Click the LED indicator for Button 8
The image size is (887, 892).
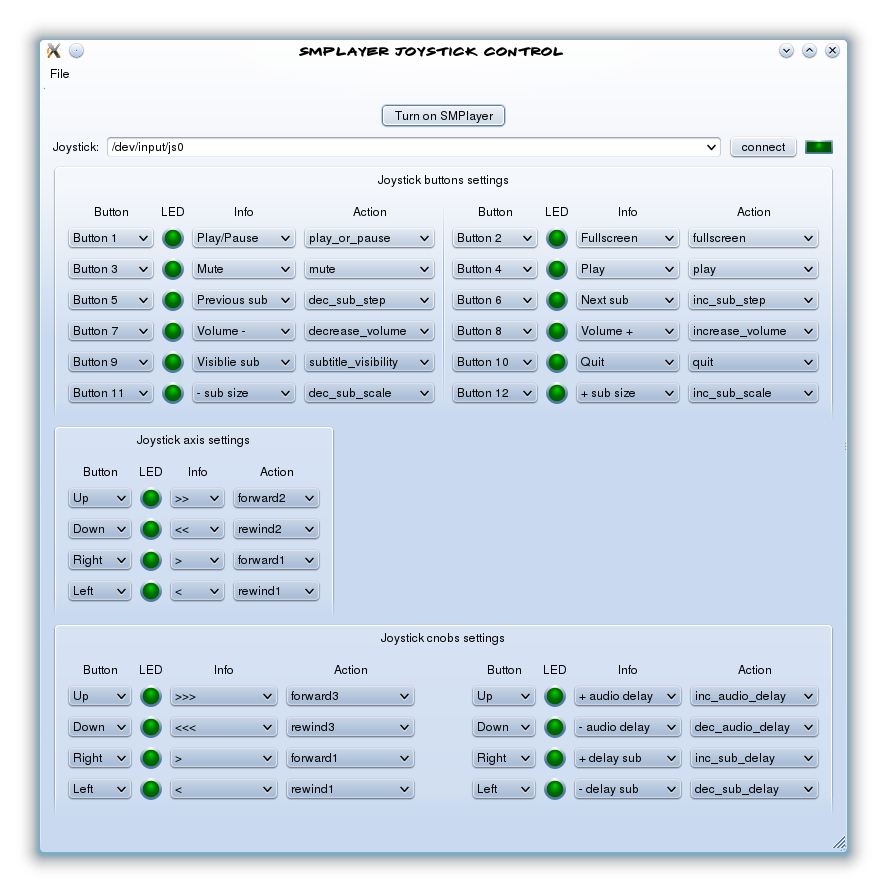(556, 331)
